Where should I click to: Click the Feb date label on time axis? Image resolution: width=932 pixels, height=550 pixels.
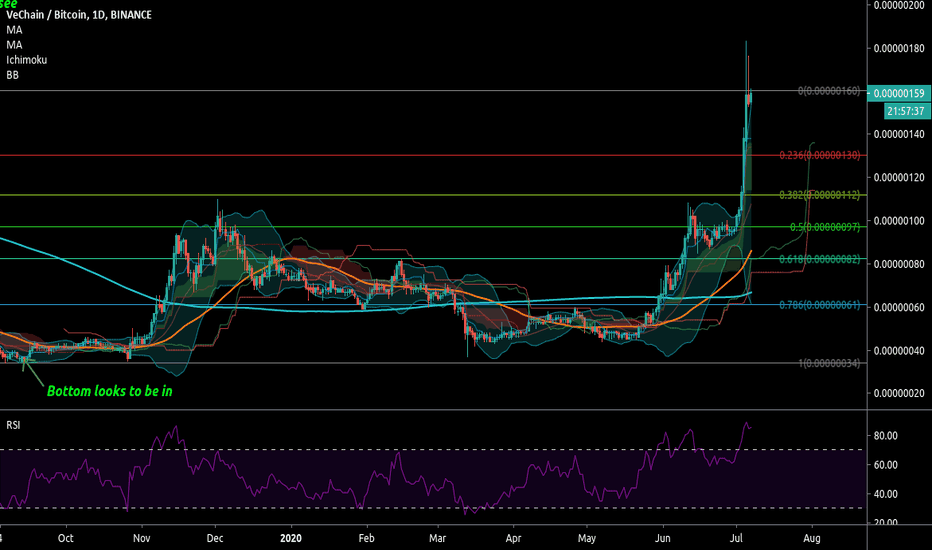point(367,538)
